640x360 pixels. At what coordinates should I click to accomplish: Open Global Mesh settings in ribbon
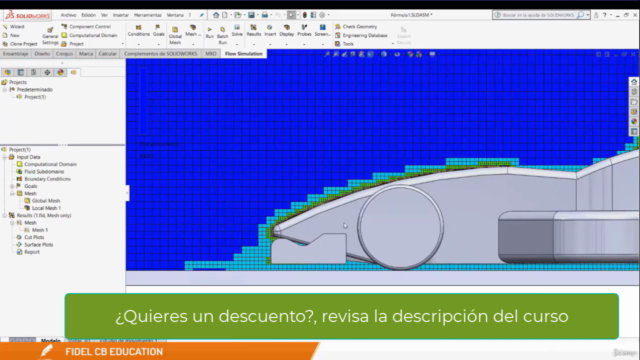(175, 36)
